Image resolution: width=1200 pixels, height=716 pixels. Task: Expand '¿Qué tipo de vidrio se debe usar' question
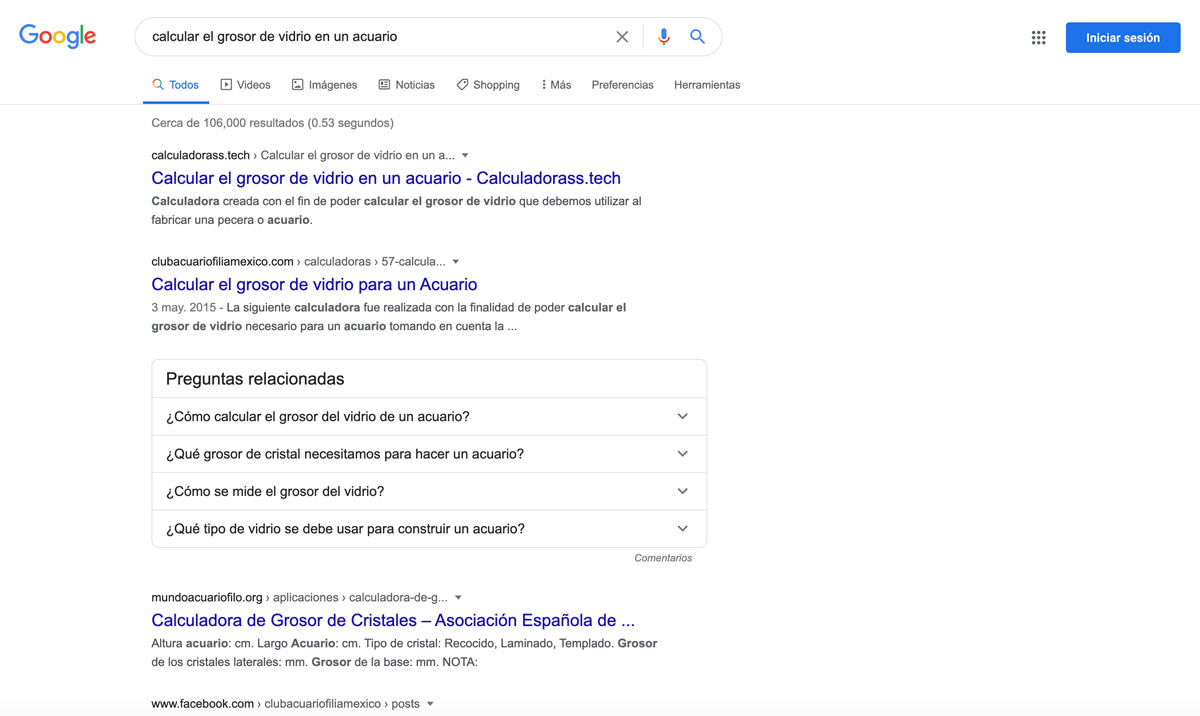click(x=429, y=528)
